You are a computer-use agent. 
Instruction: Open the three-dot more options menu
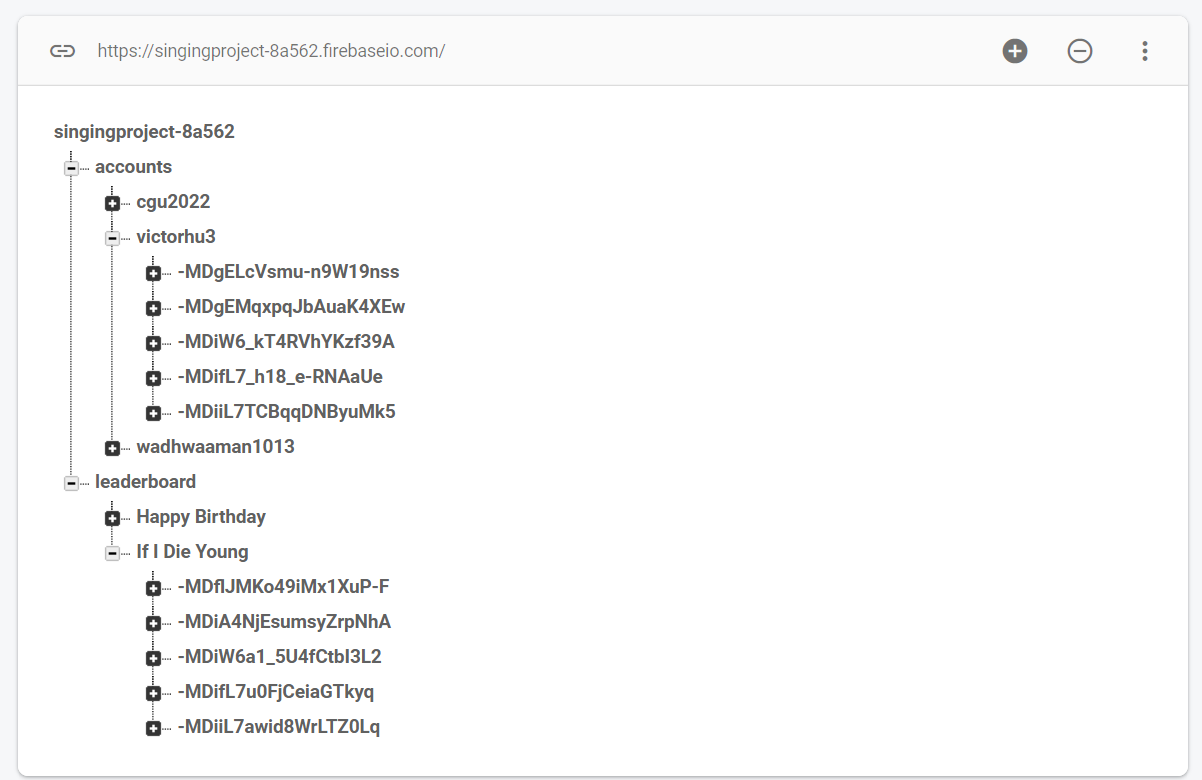click(1145, 51)
